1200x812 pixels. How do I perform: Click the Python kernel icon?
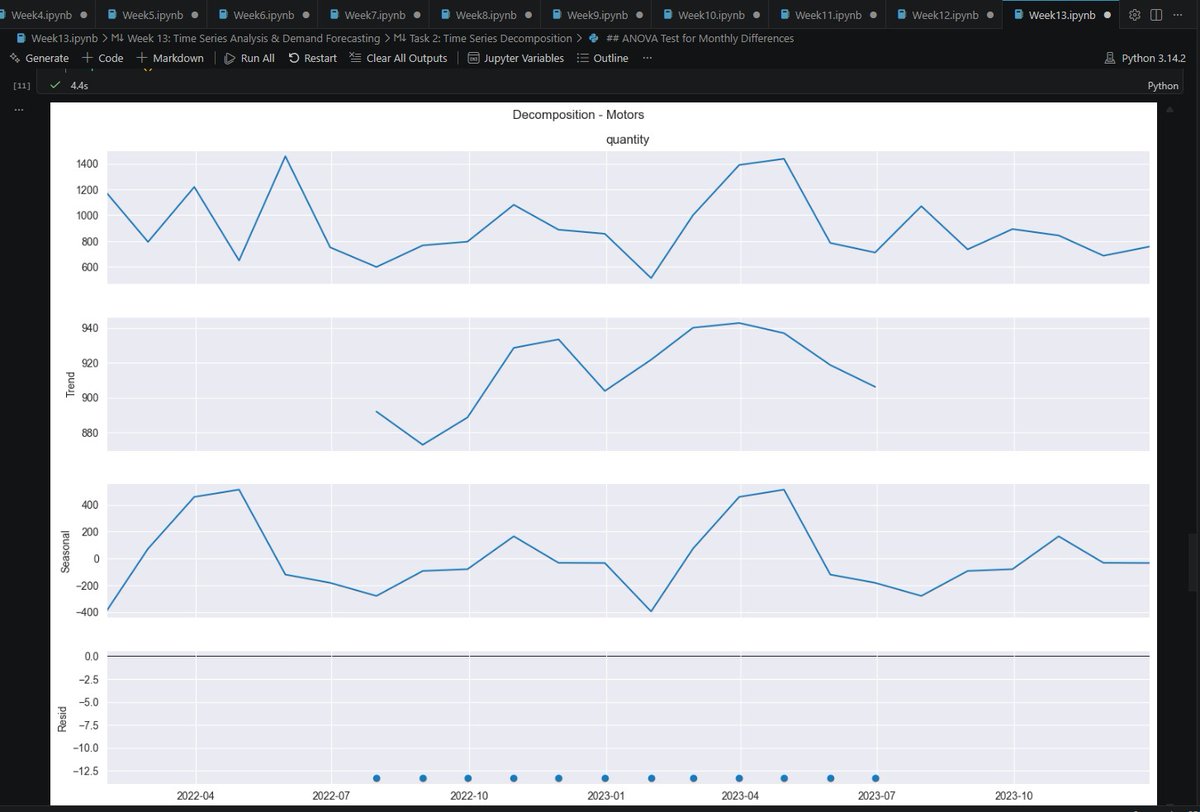(1110, 58)
